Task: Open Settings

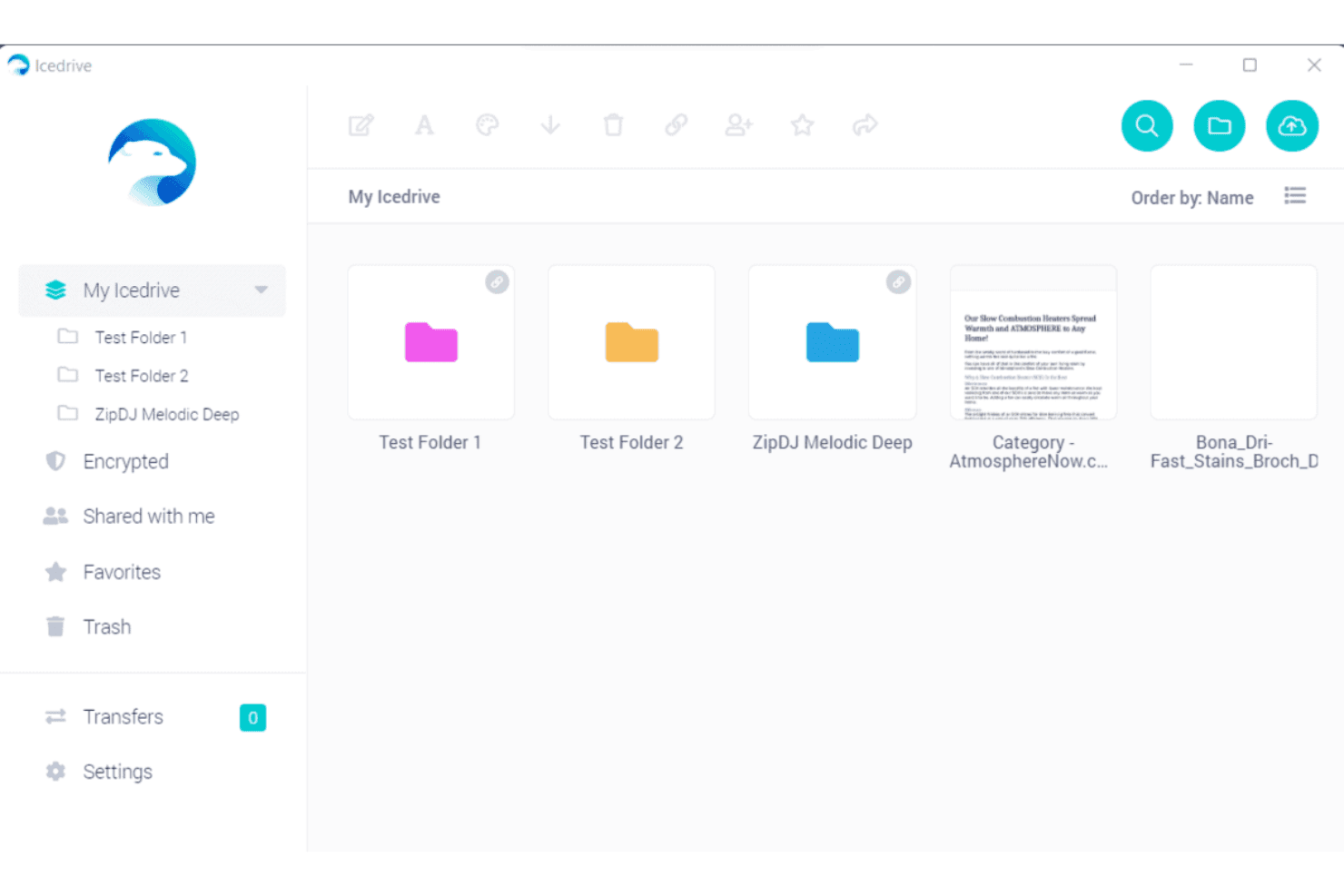Action: [118, 773]
